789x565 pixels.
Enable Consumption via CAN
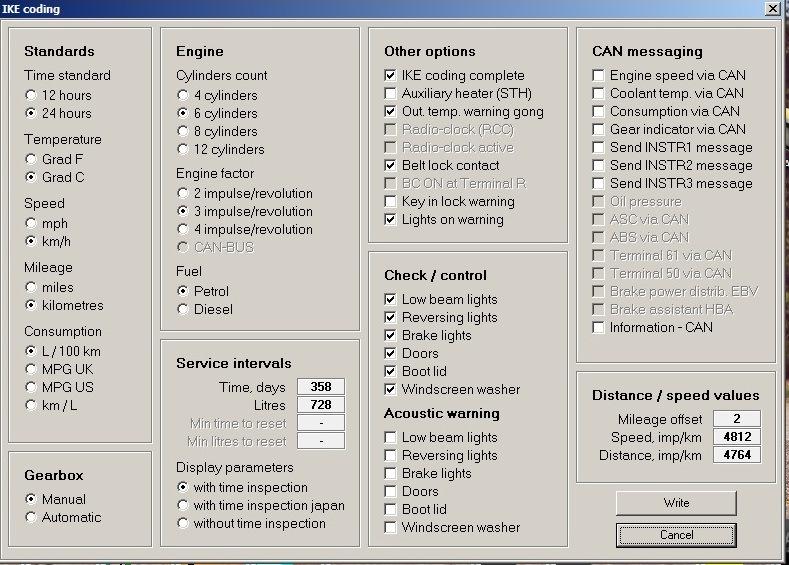[x=598, y=111]
